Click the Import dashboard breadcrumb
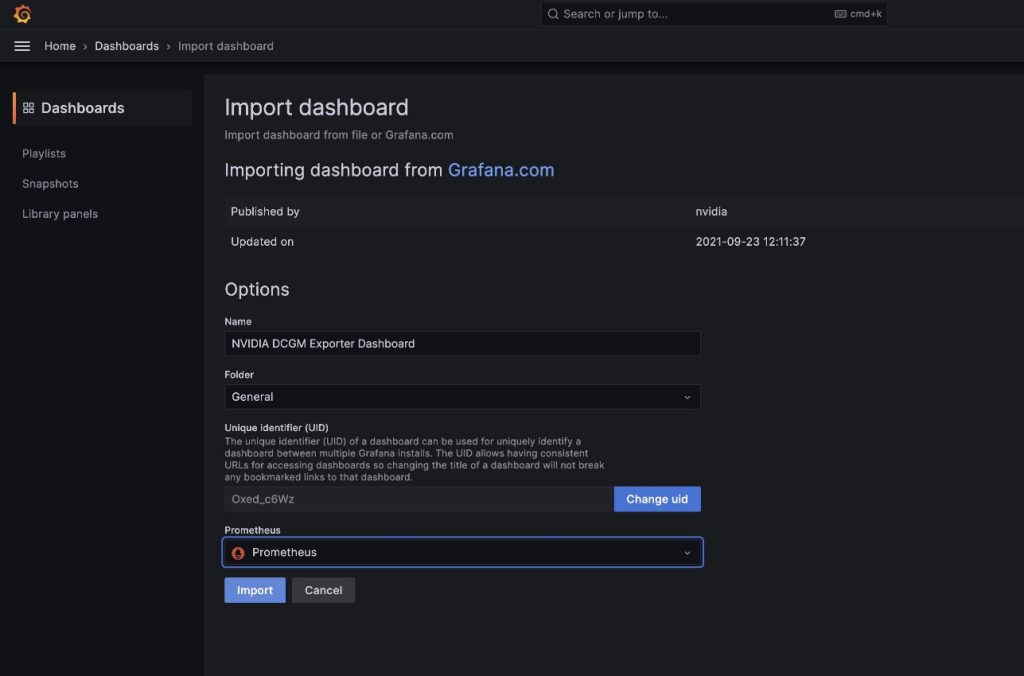The height and width of the screenshot is (676, 1024). (226, 46)
